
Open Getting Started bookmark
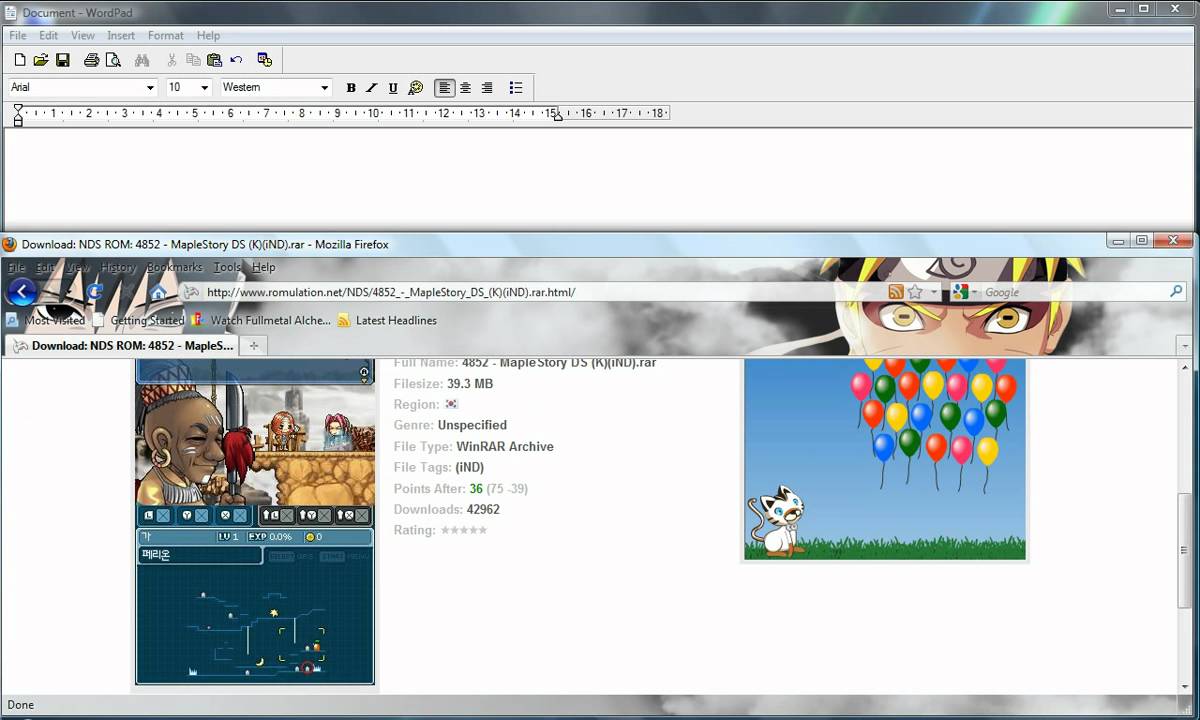(139, 320)
